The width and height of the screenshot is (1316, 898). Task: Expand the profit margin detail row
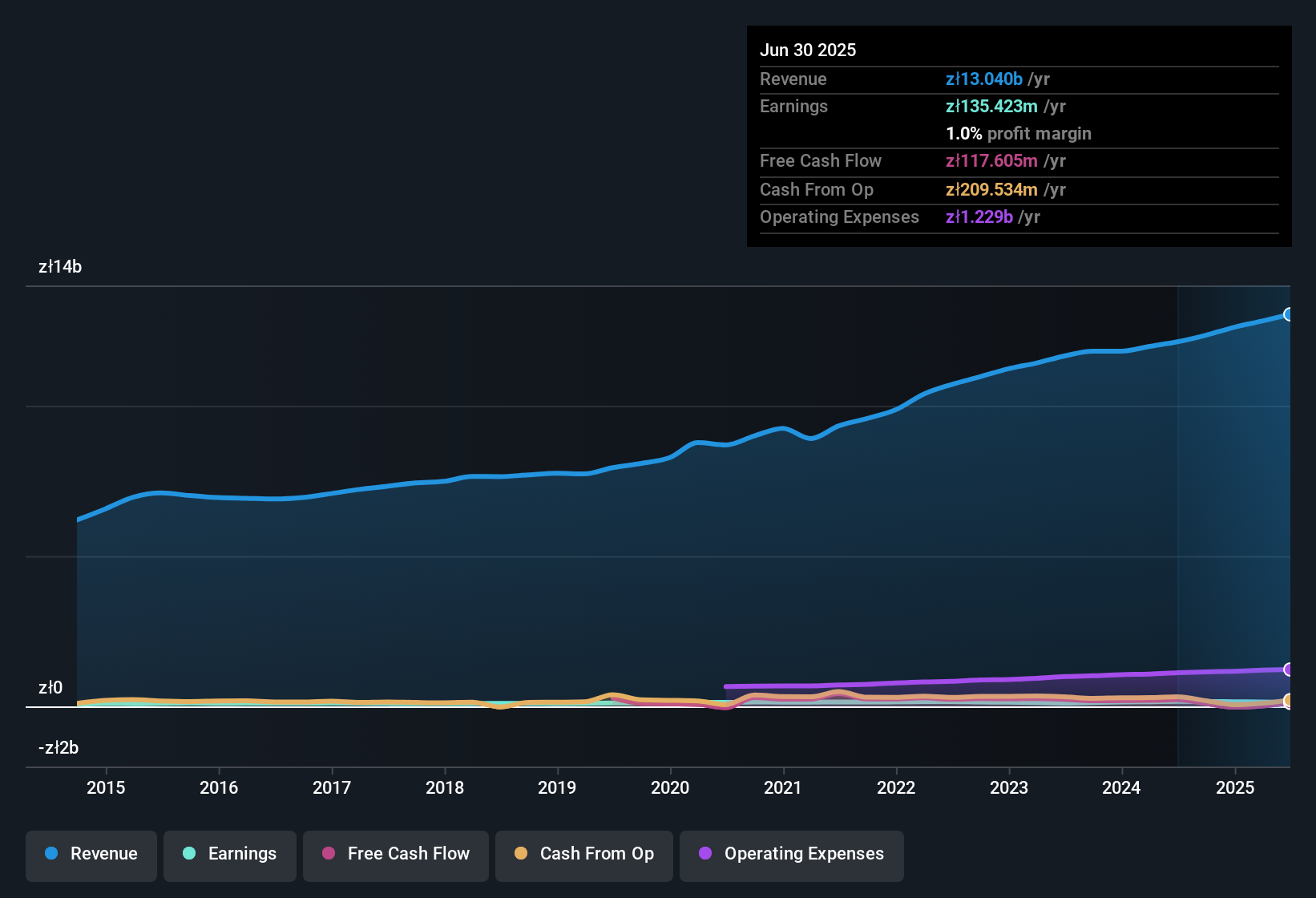(x=1019, y=134)
